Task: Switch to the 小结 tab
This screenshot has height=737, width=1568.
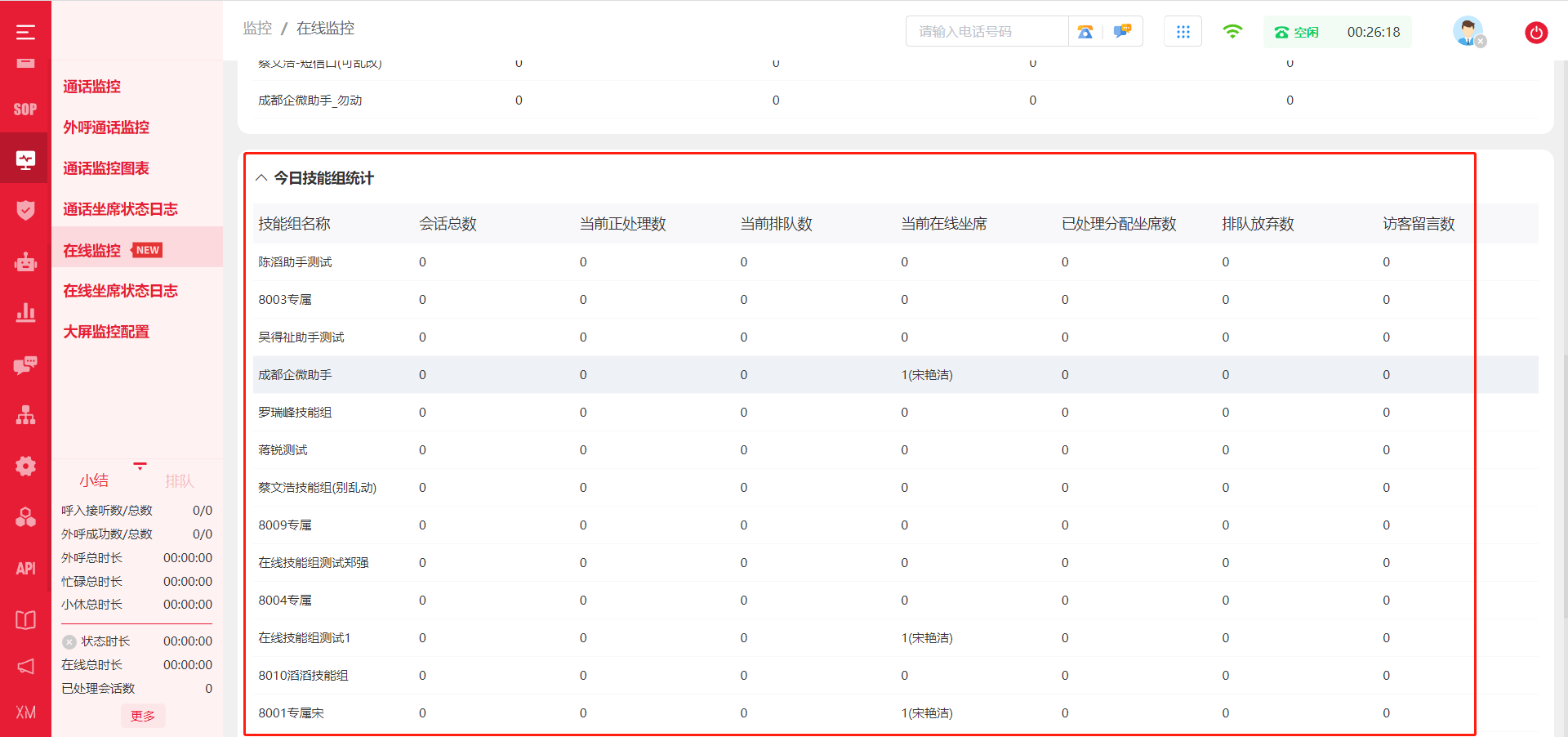Action: [x=94, y=480]
